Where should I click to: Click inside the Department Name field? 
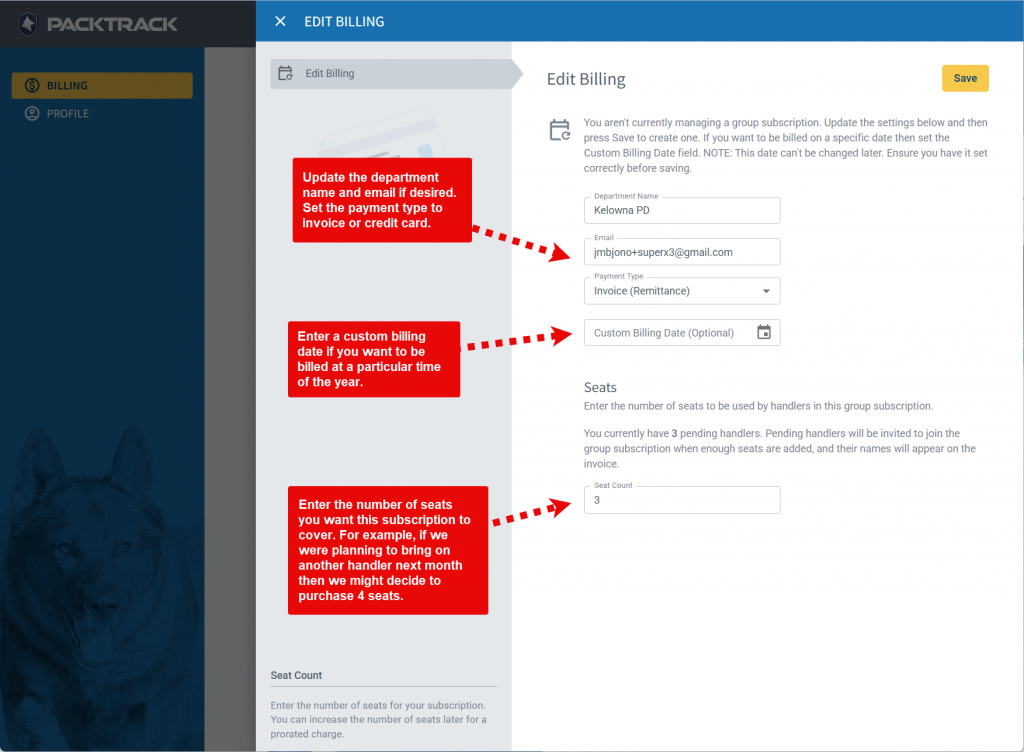[x=682, y=212]
